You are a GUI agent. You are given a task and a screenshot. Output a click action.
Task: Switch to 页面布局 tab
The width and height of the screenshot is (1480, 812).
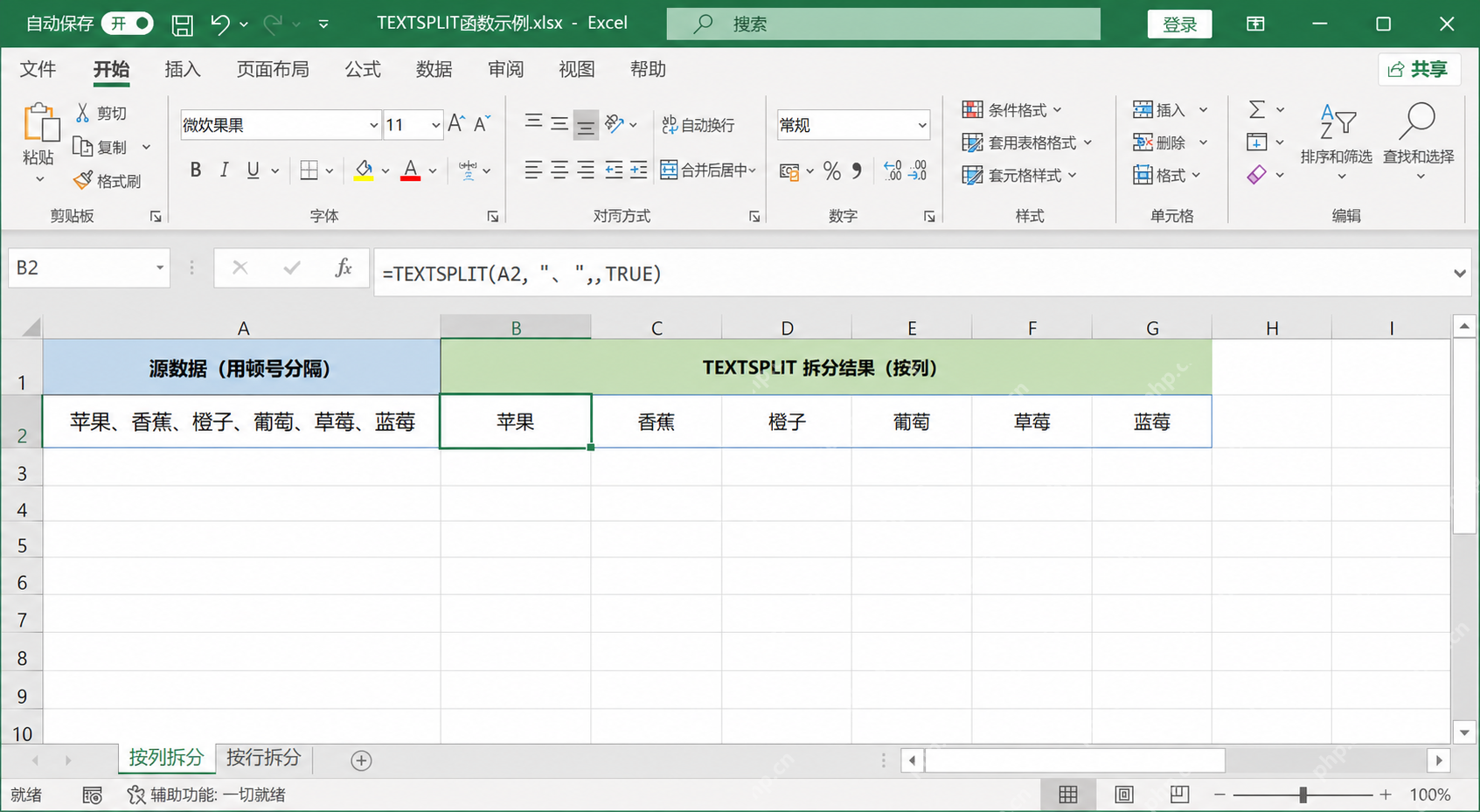273,69
